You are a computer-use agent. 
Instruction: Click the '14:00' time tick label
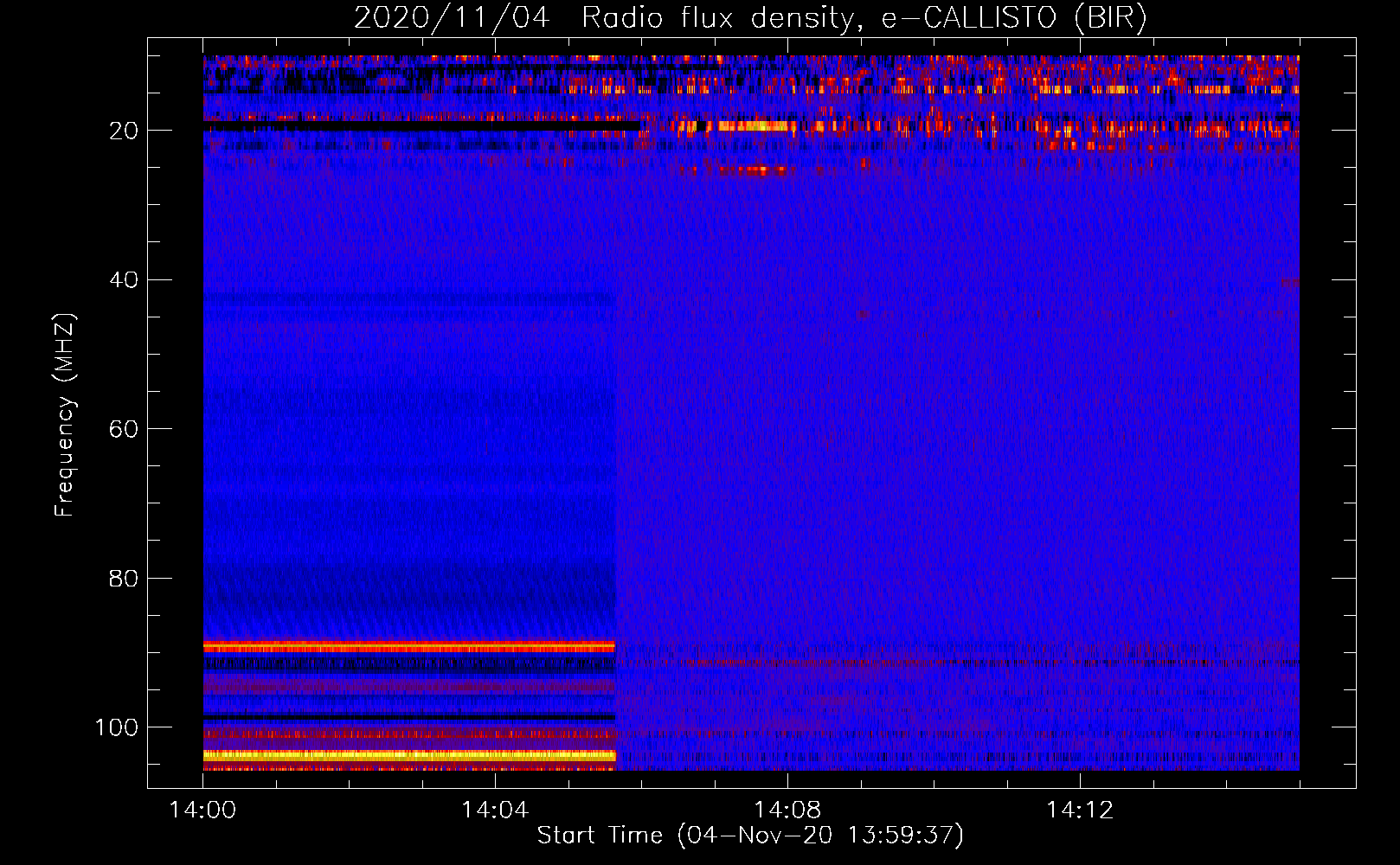coord(202,811)
